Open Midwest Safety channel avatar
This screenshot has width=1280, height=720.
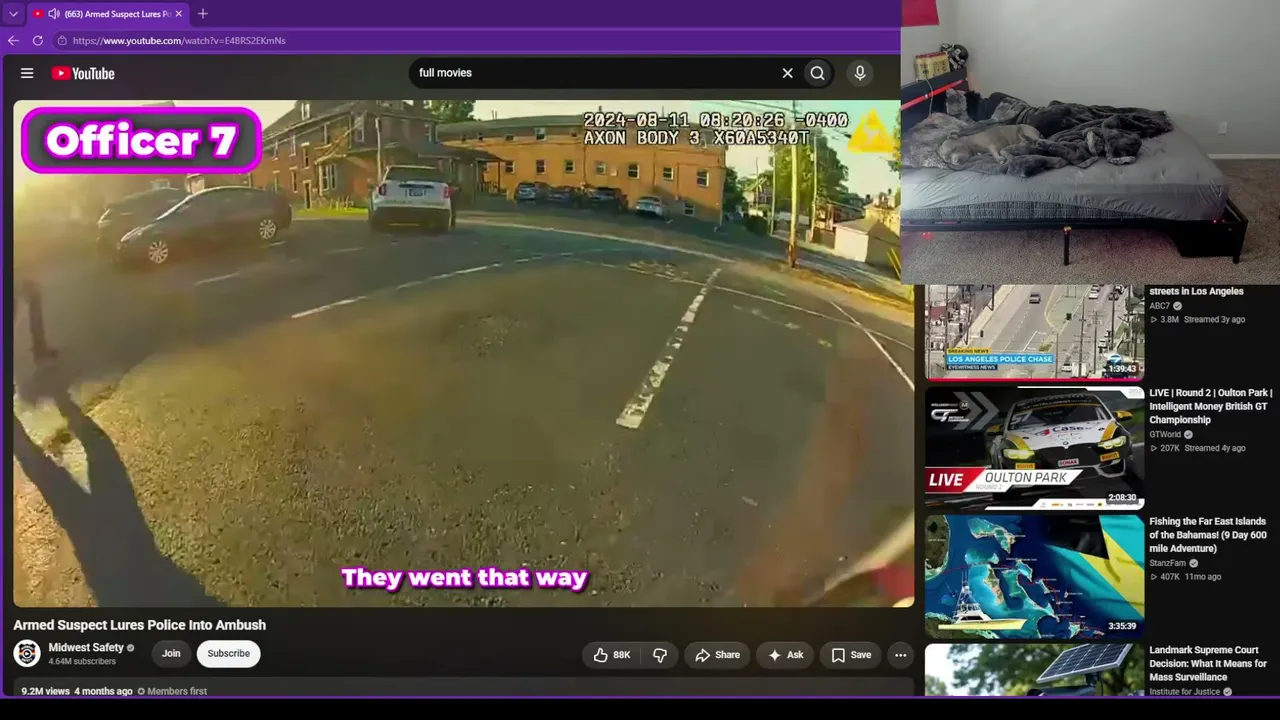[x=27, y=654]
